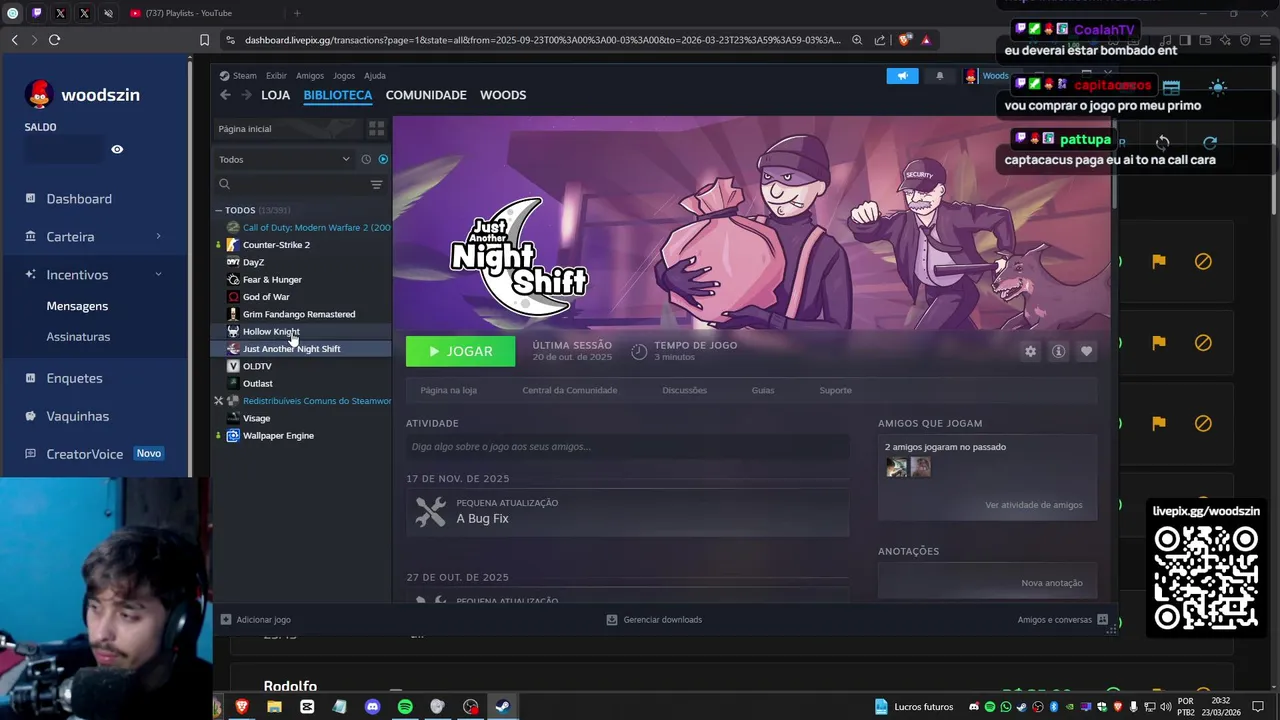The height and width of the screenshot is (720, 1280).
Task: Open the A Bug Fix update entry
Action: 627,512
